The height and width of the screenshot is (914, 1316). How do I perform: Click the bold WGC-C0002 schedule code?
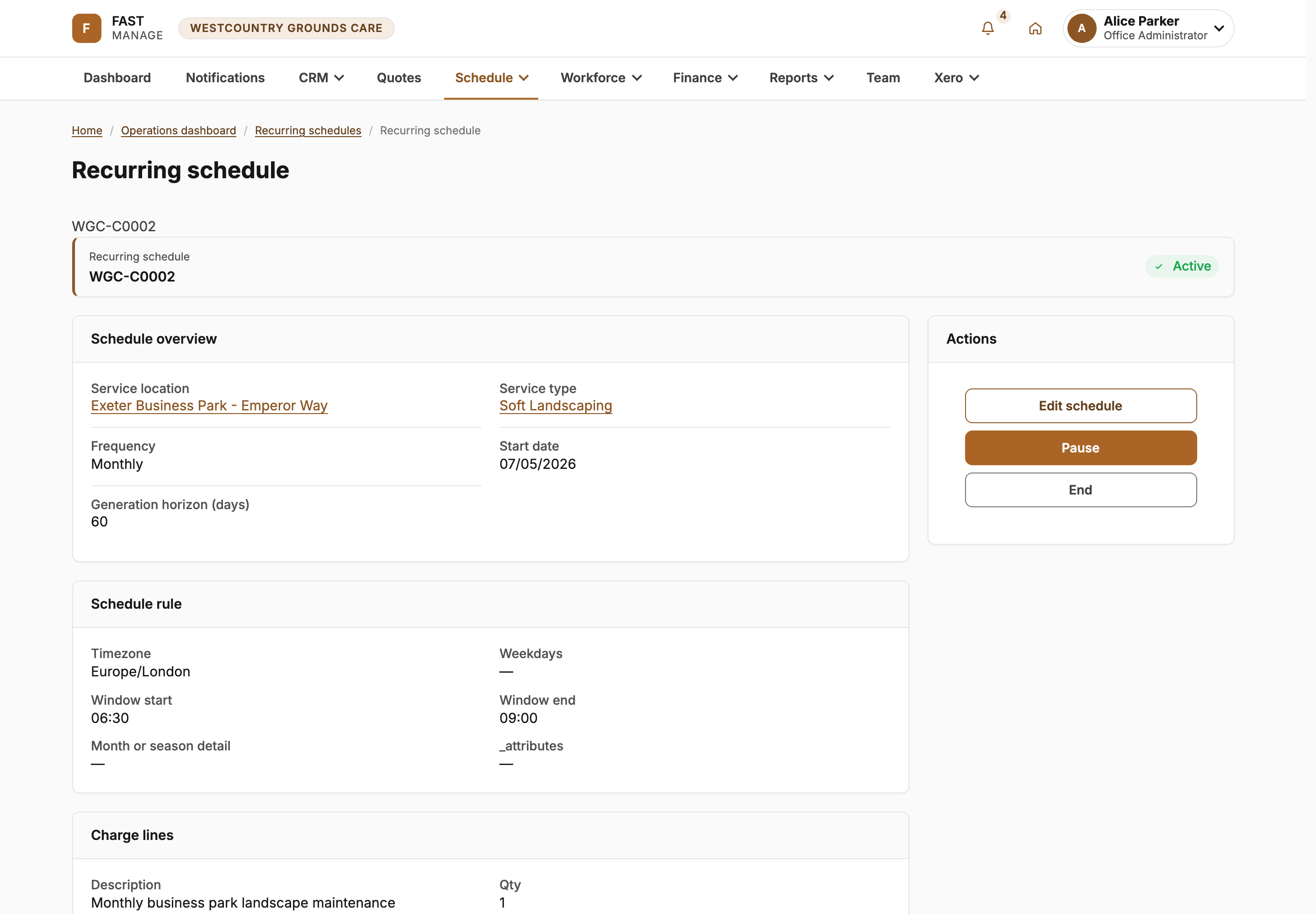tap(133, 276)
